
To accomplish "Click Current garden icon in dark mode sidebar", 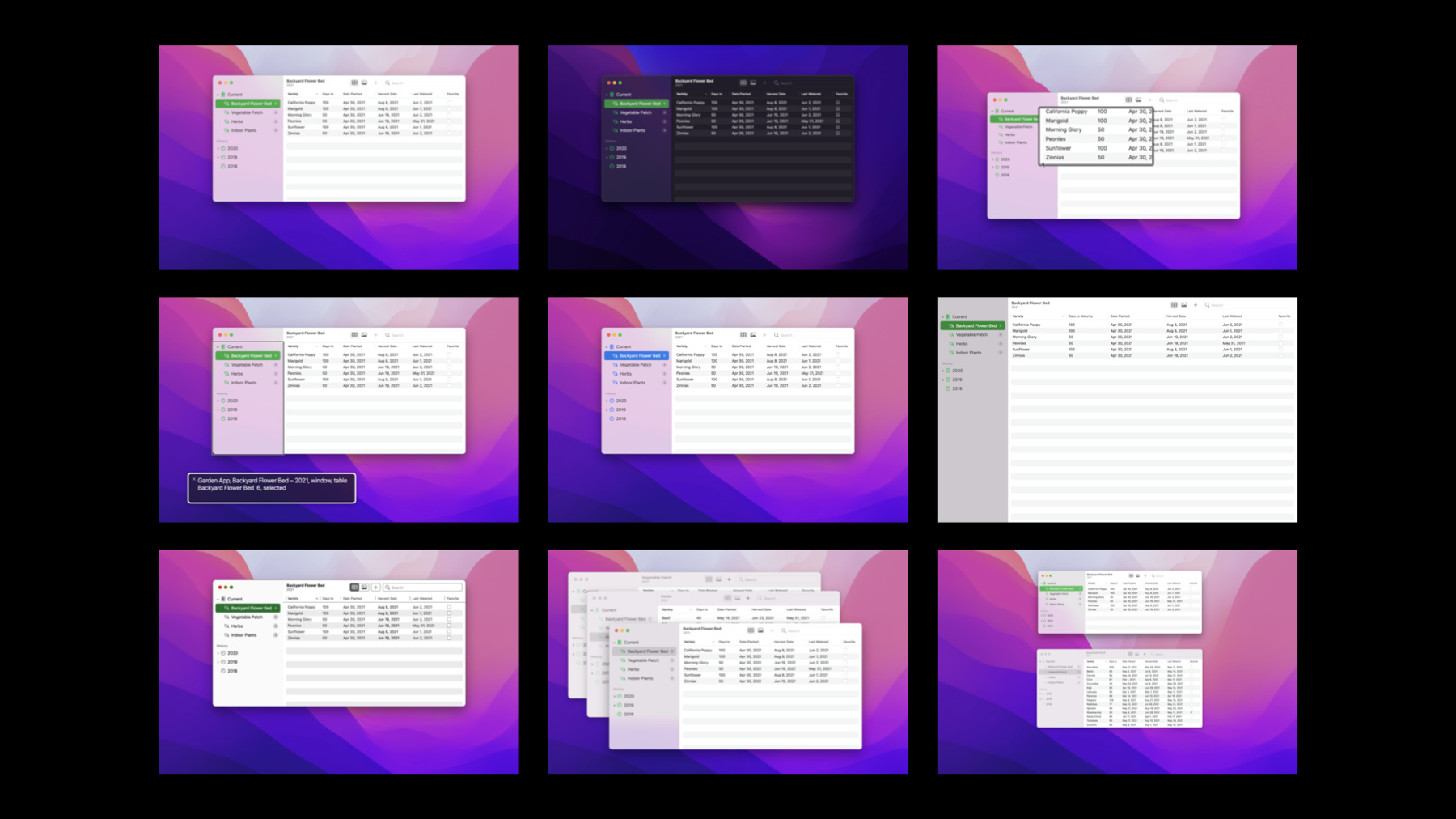I will tap(612, 95).
